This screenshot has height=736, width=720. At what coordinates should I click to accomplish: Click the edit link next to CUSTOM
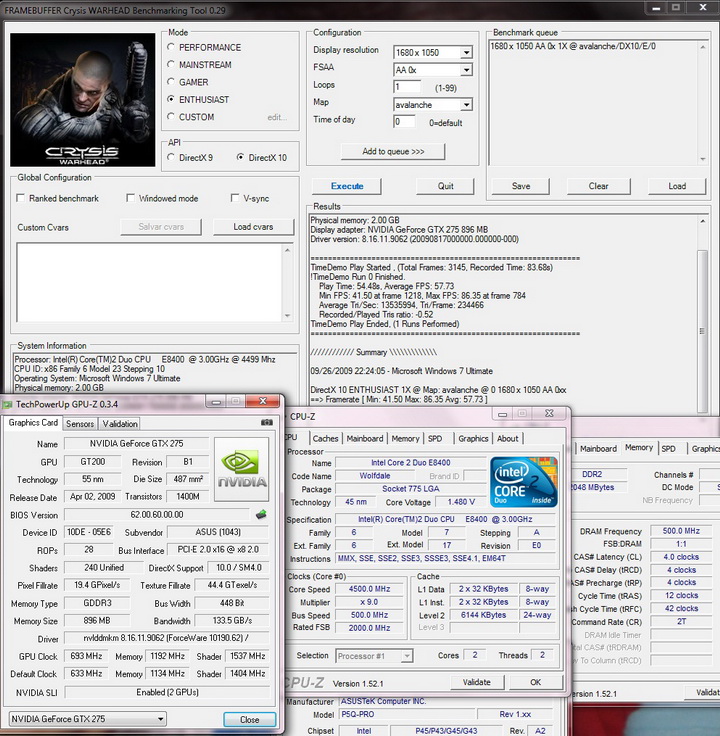coord(277,117)
